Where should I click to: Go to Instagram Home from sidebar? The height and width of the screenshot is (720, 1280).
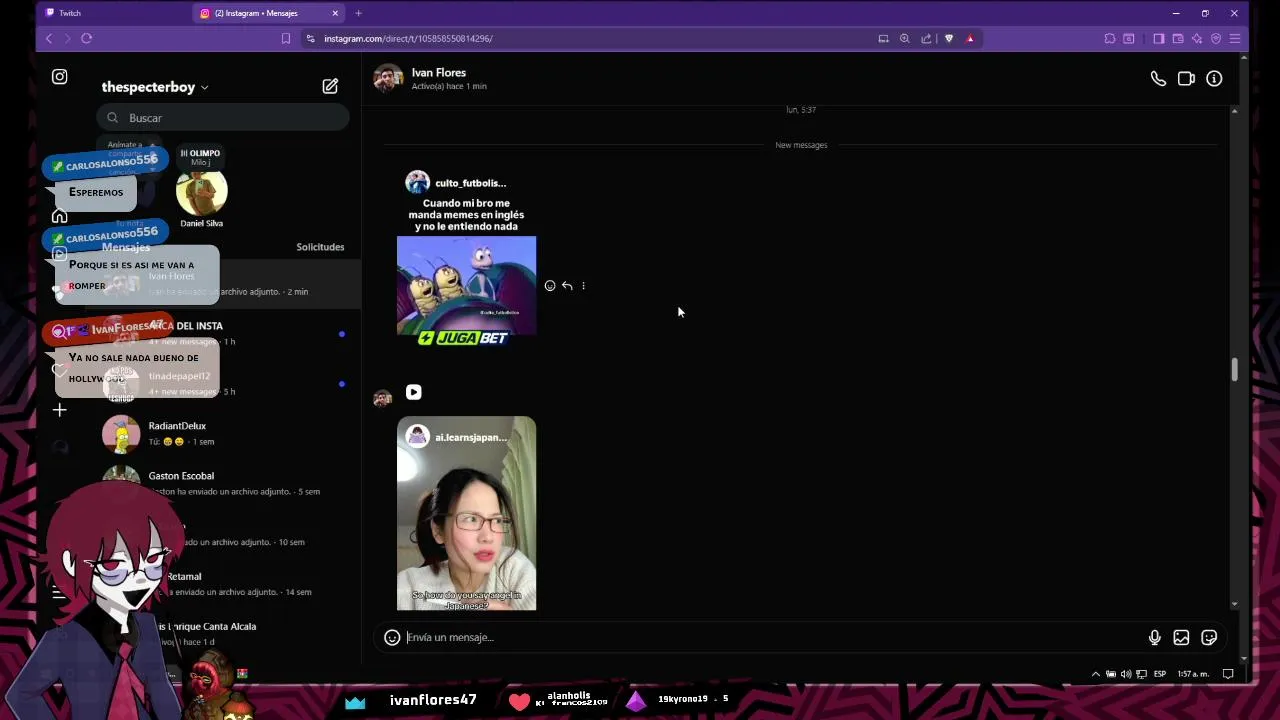click(x=60, y=216)
